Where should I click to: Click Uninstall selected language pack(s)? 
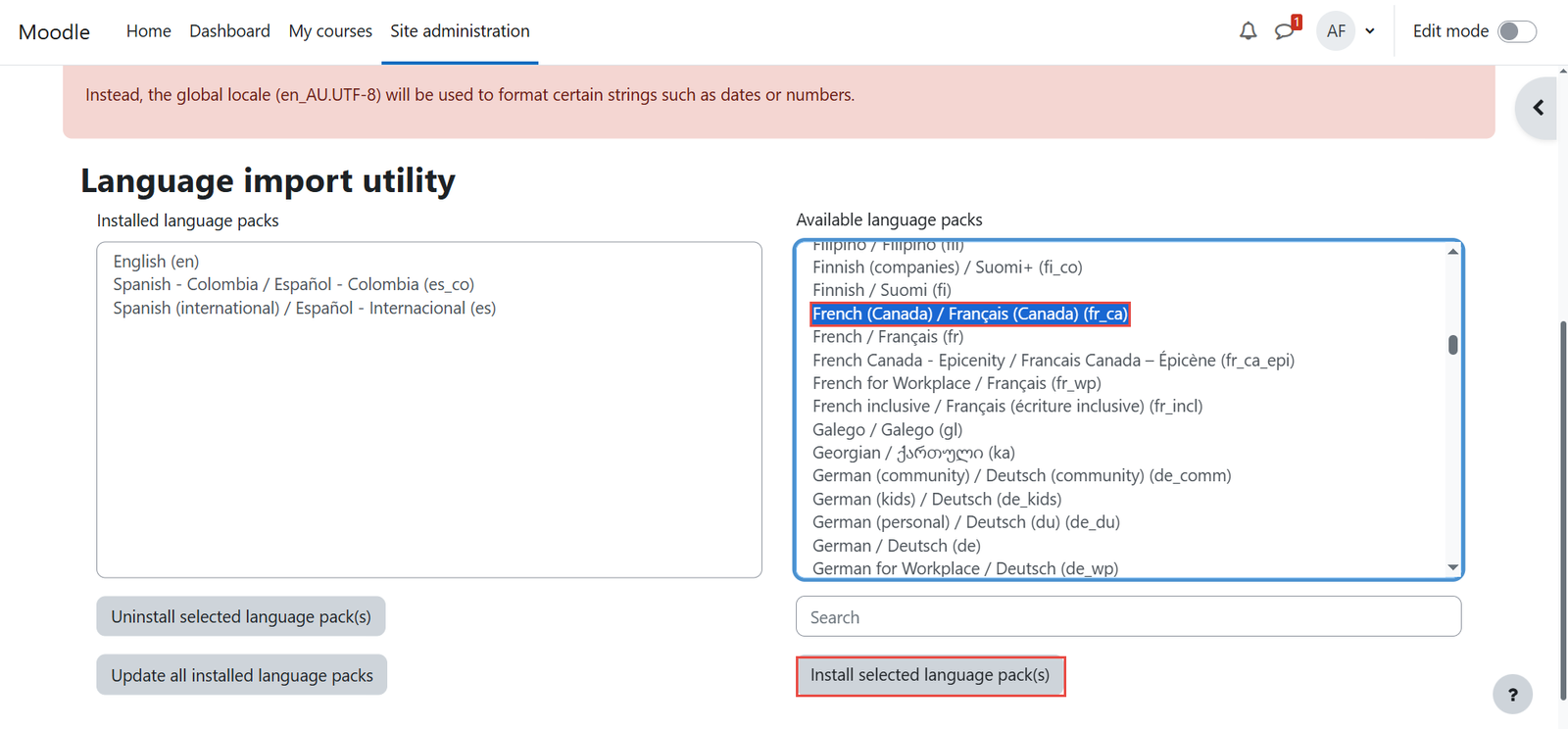[241, 616]
